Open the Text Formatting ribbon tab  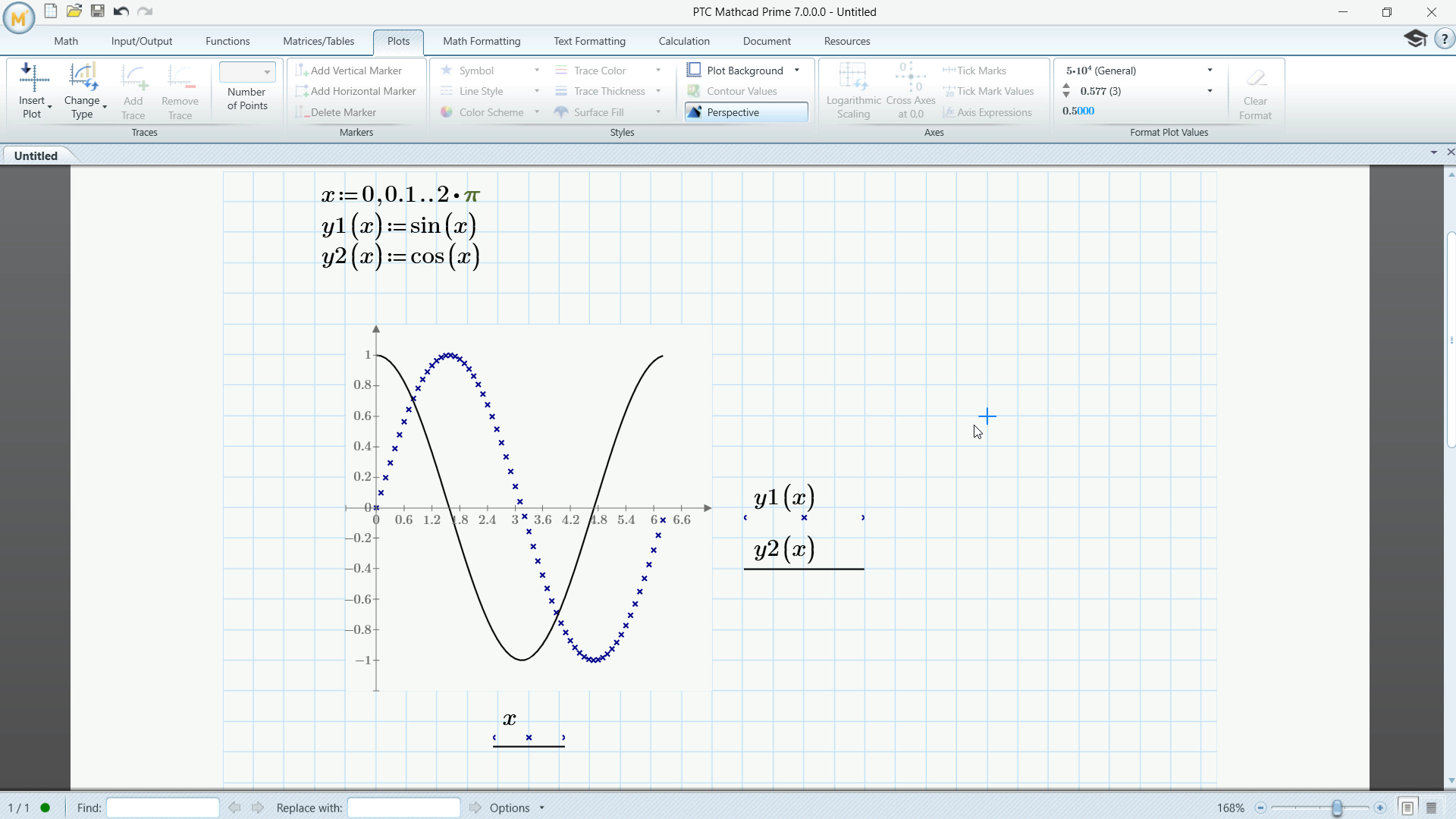click(589, 42)
